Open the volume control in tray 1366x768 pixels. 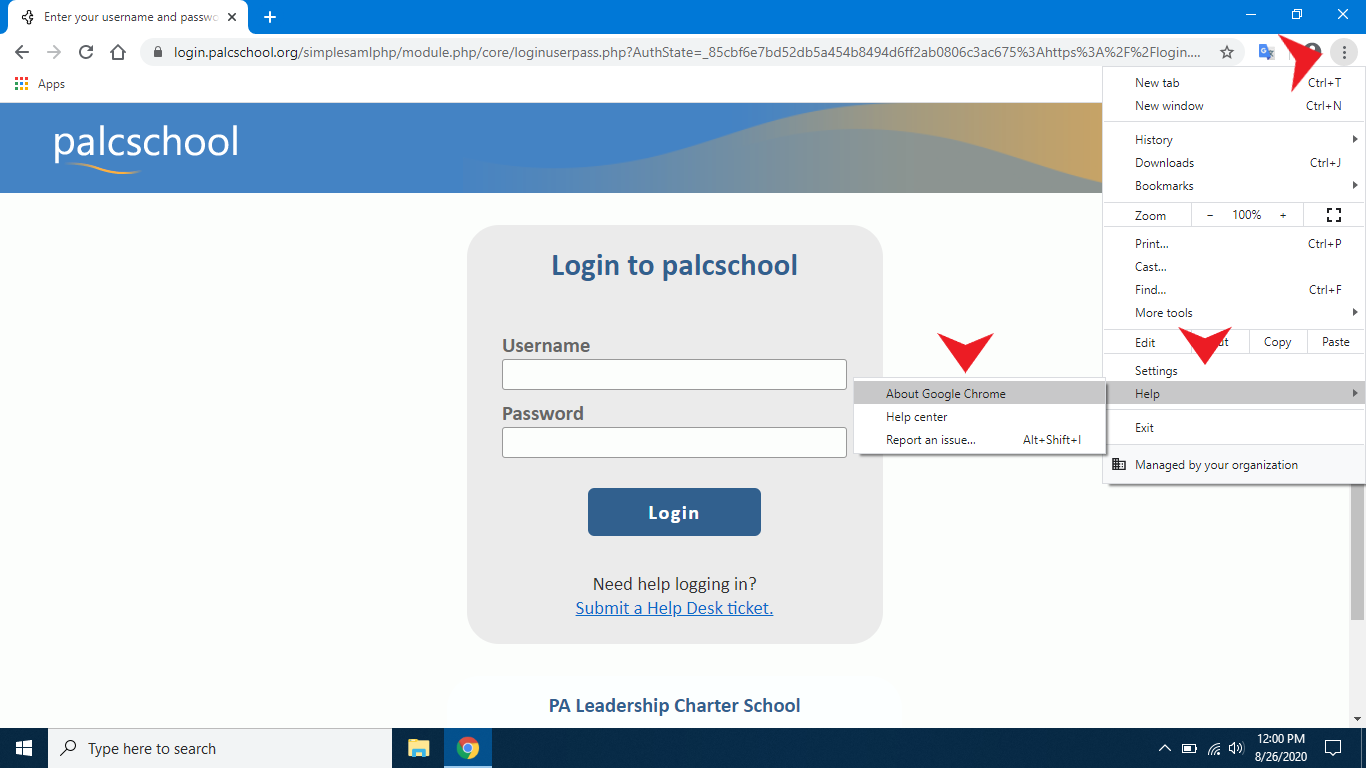[1236, 748]
